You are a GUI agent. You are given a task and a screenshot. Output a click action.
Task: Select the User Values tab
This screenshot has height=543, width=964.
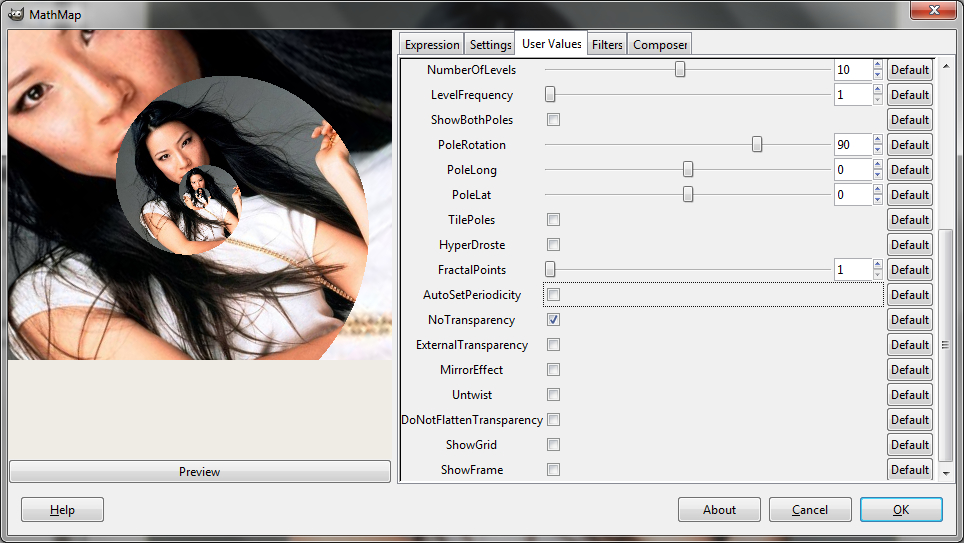point(551,43)
